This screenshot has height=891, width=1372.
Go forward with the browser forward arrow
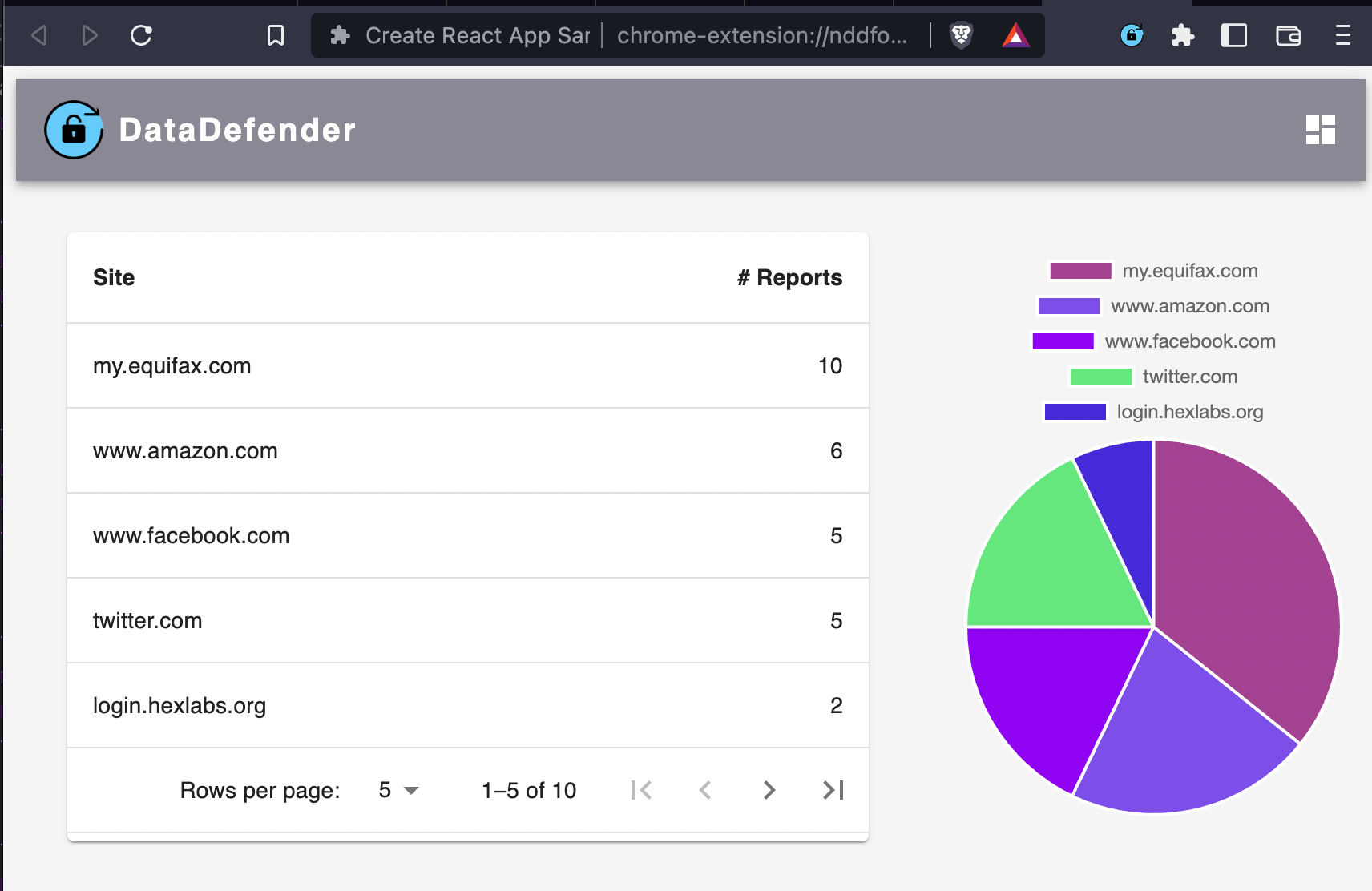pos(90,35)
